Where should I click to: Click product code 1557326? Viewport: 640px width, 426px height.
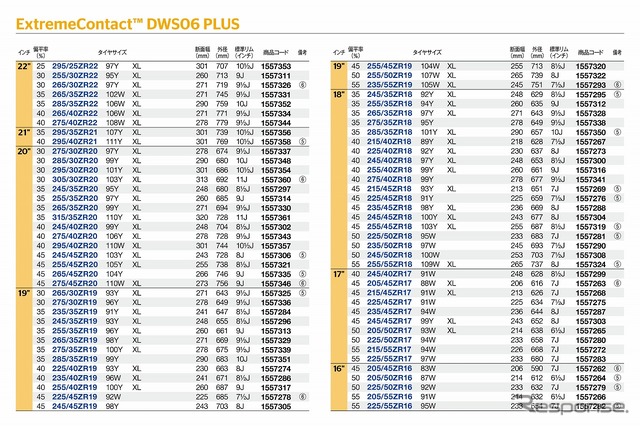[276, 85]
